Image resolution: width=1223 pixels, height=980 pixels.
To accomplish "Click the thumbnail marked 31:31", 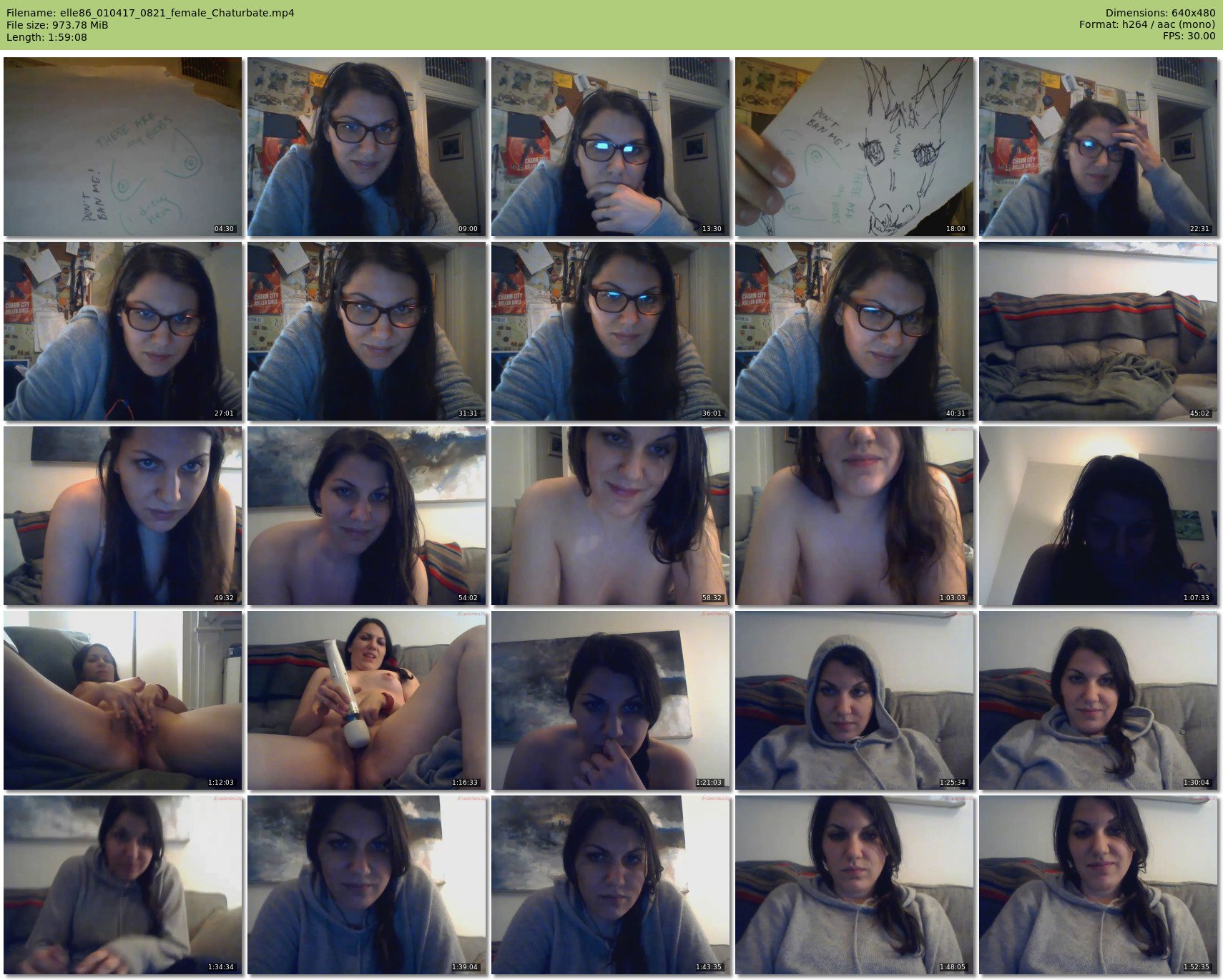I will pos(366,331).
